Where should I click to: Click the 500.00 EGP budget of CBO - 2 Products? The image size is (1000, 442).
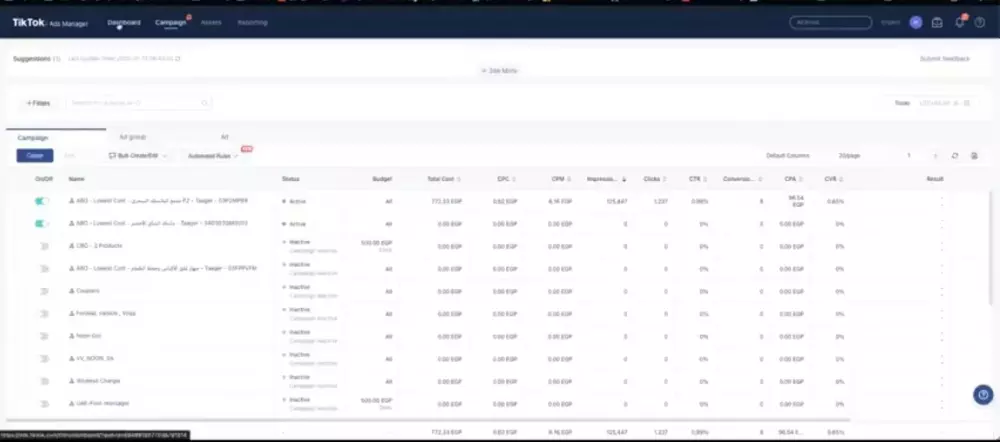pyautogui.click(x=377, y=242)
